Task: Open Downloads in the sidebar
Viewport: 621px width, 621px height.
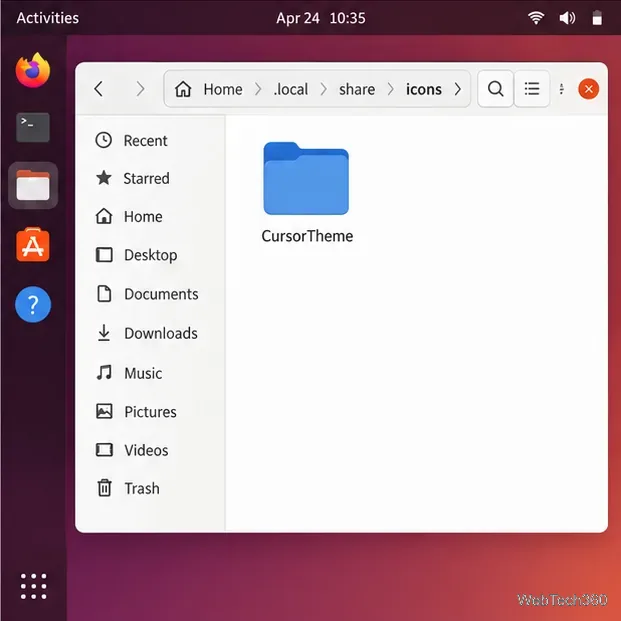Action: coord(147,333)
